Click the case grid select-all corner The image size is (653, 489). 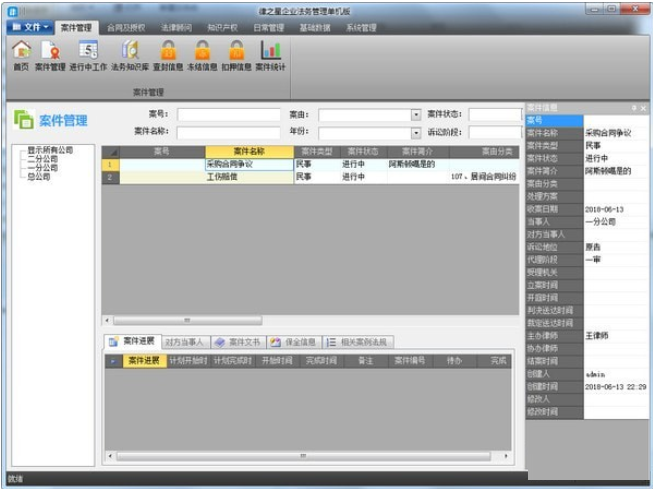tap(111, 152)
